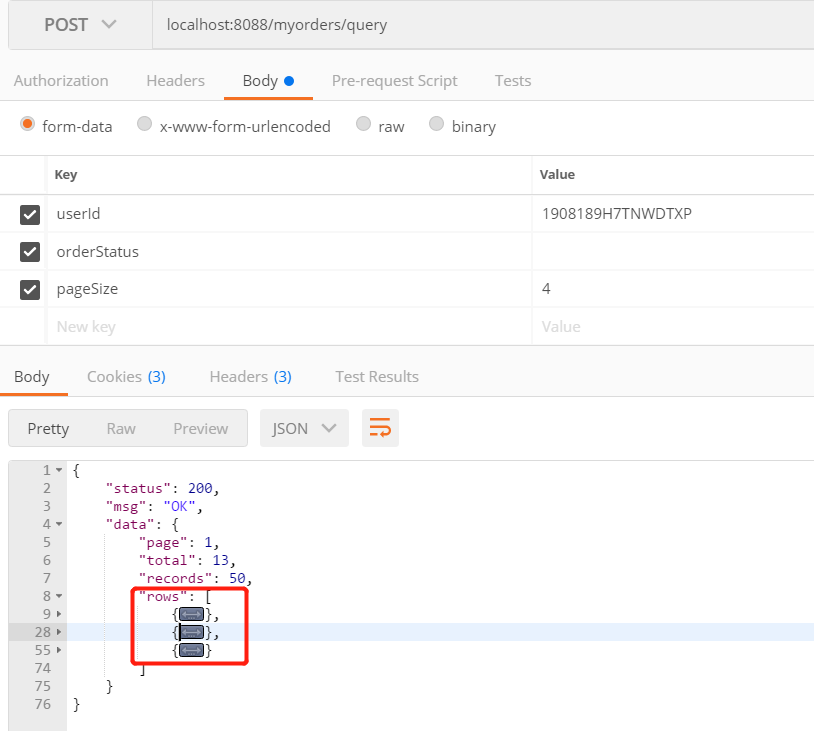Image resolution: width=814 pixels, height=731 pixels.
Task: Click the "page" key in the response
Action: pos(162,543)
